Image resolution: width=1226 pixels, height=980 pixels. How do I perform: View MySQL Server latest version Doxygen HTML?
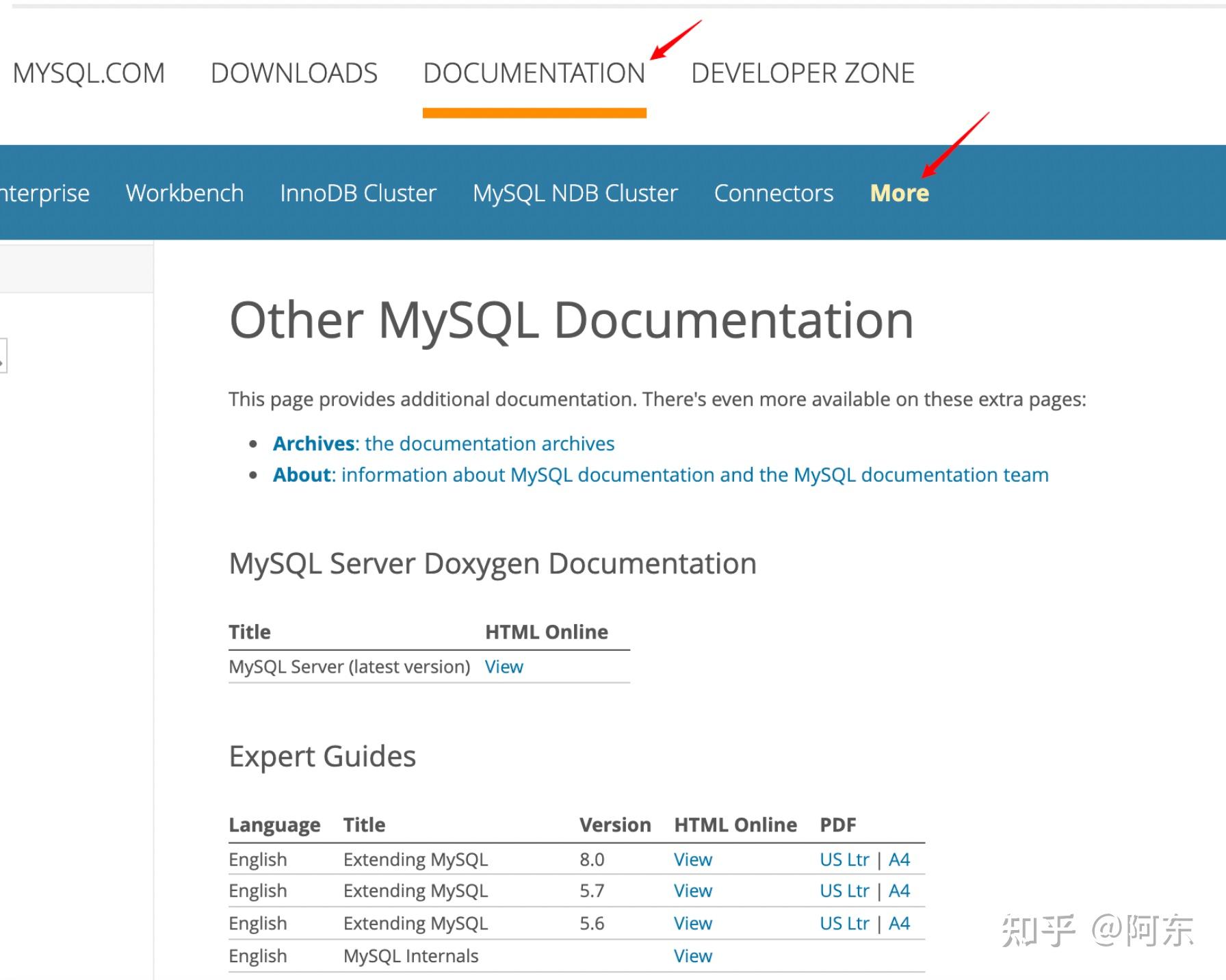tap(504, 667)
